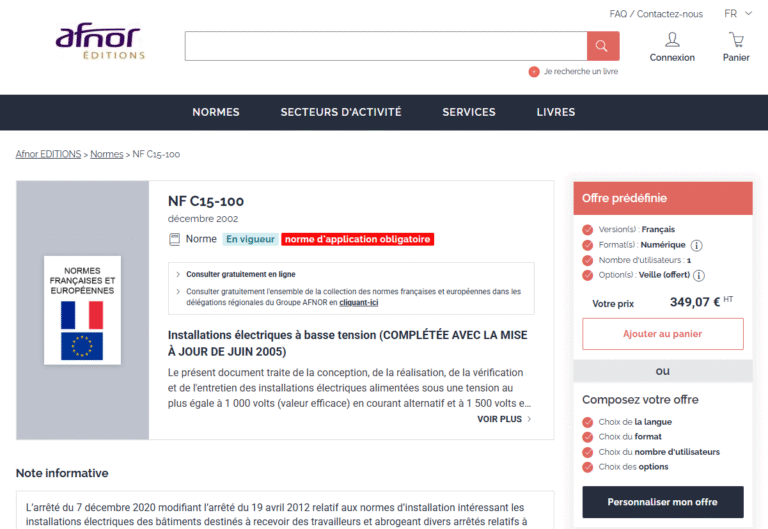
Task: Click the 'NF C15-100' title heading
Action: (206, 201)
